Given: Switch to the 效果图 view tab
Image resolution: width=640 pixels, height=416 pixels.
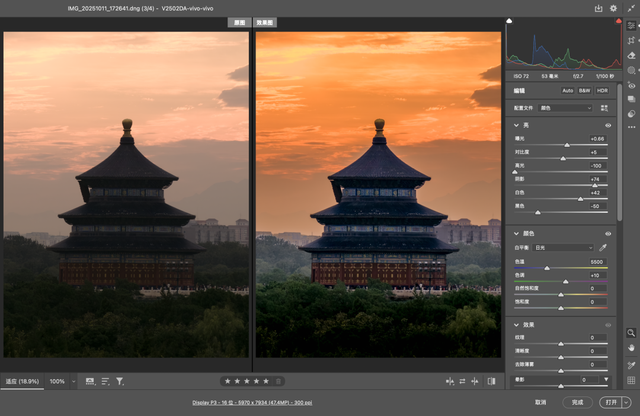Looking at the screenshot, I should click(x=266, y=21).
